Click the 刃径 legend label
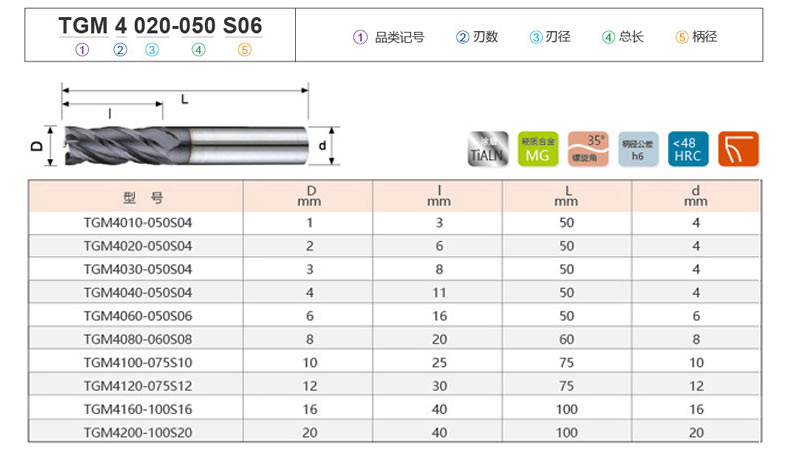This screenshot has width=790, height=451. pyautogui.click(x=558, y=37)
